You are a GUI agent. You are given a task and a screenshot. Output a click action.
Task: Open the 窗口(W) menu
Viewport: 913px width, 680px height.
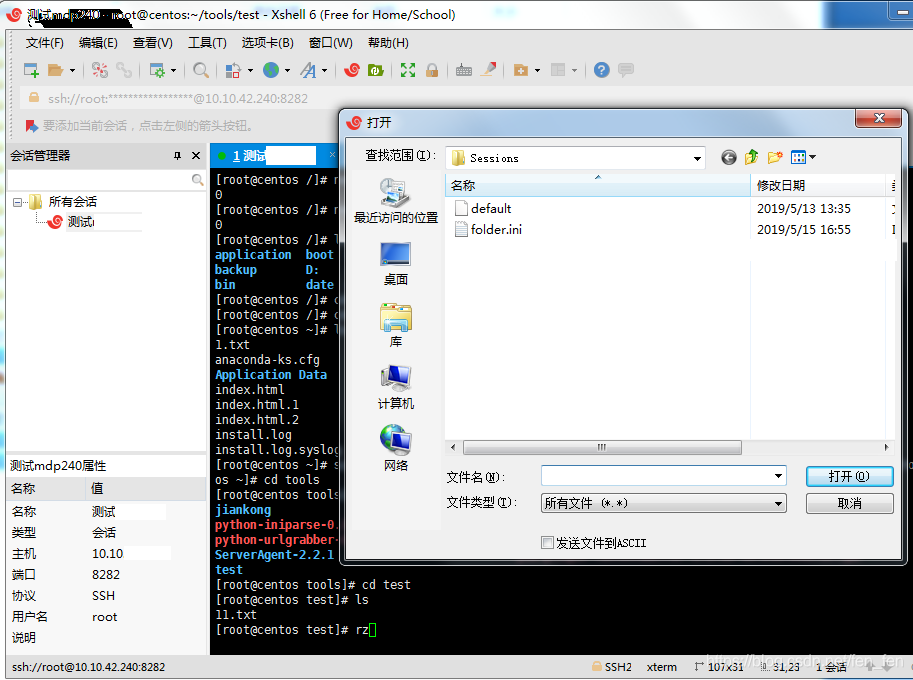point(331,43)
